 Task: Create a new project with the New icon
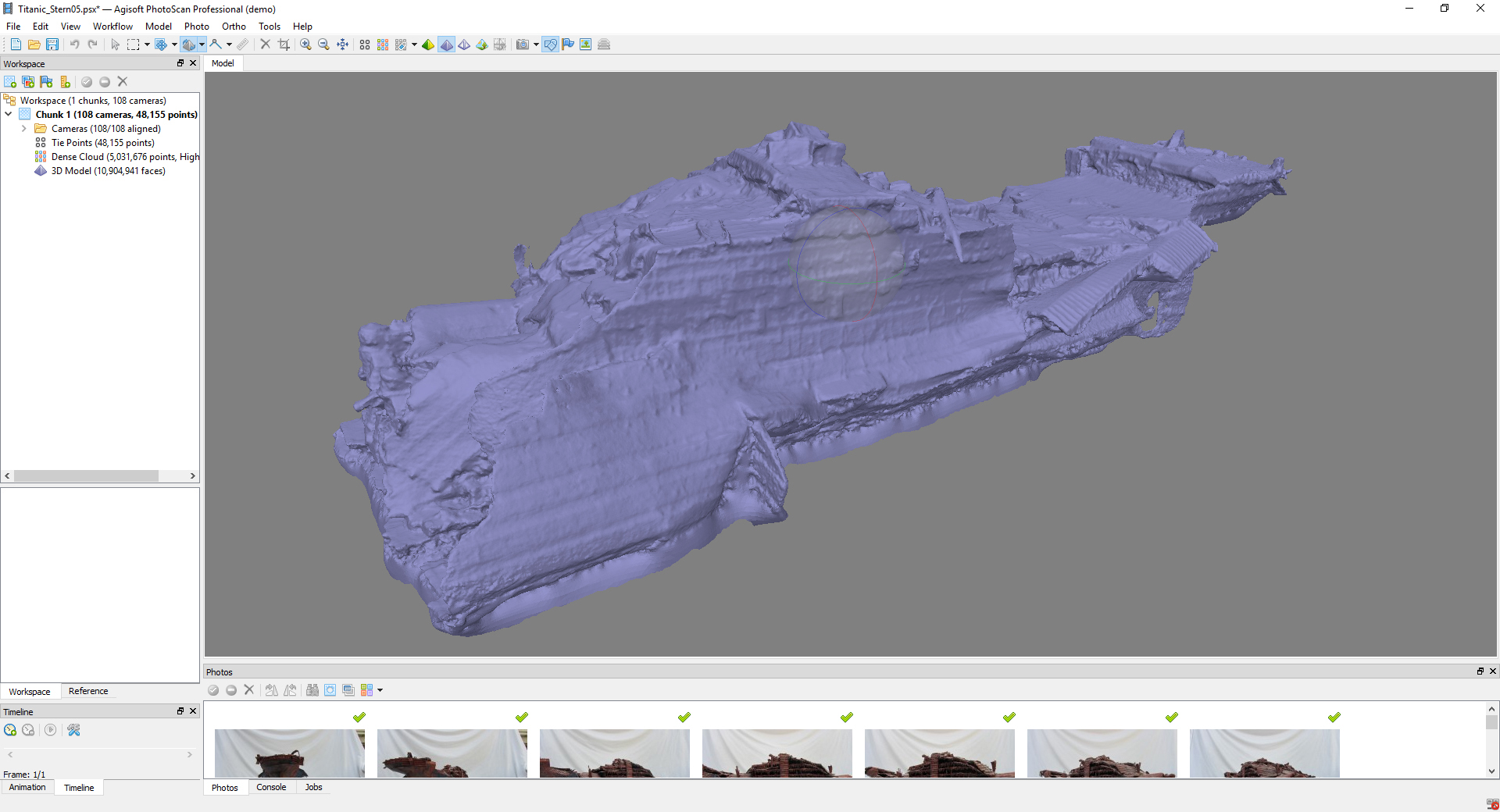(16, 45)
